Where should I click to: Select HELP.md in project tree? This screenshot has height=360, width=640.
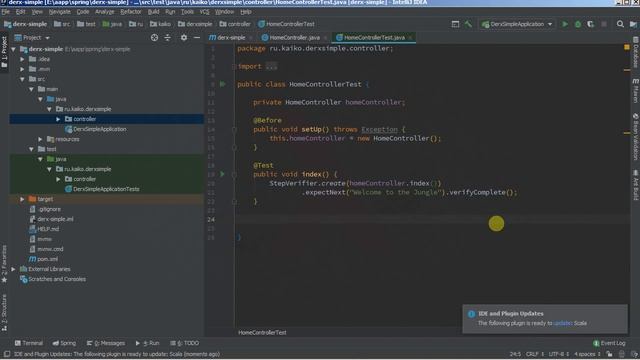[48, 229]
